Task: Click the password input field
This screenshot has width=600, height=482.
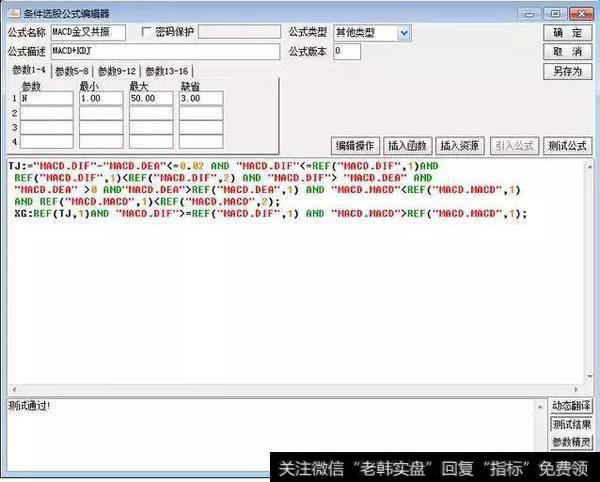Action: tap(239, 32)
